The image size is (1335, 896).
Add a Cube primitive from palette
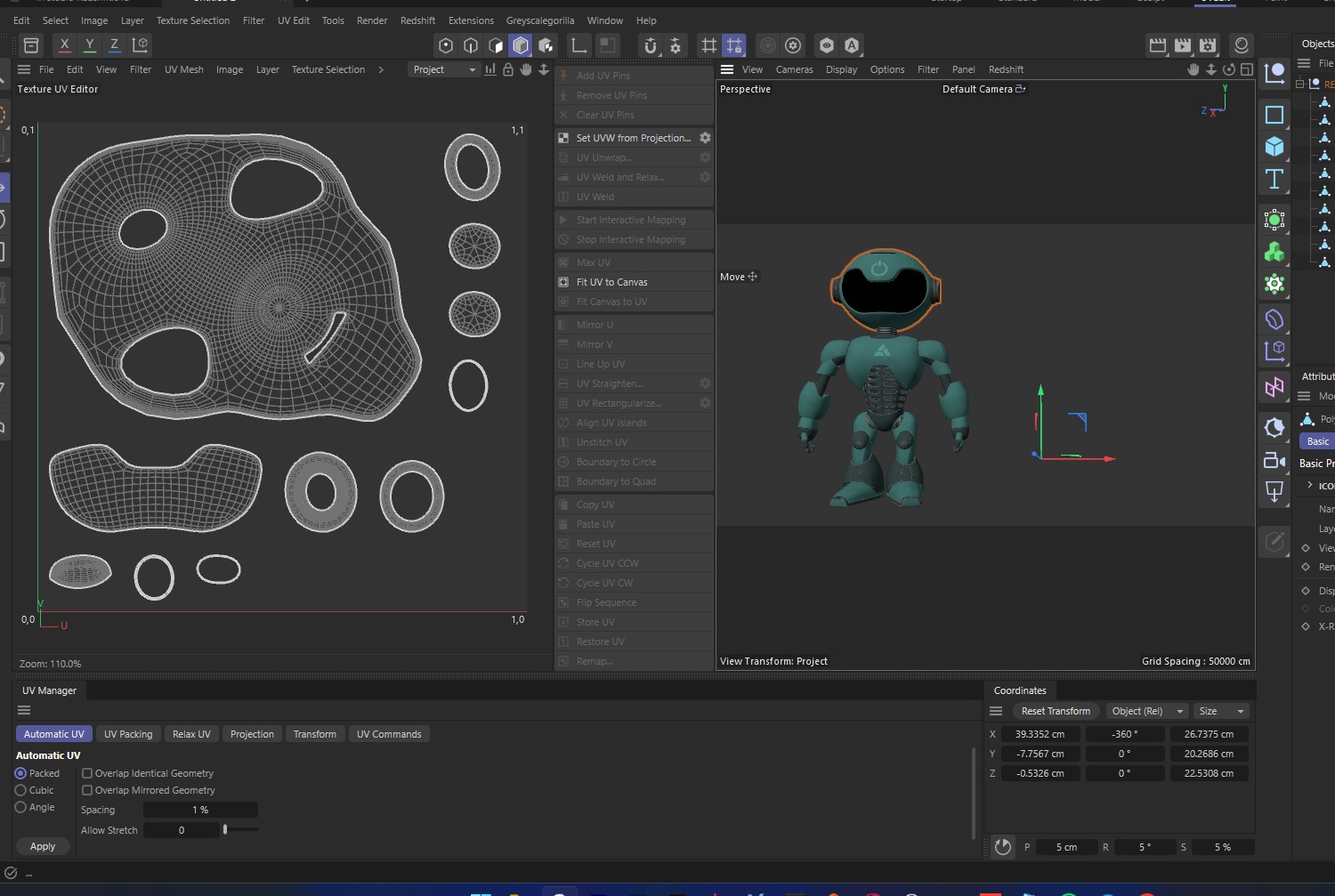click(1274, 147)
